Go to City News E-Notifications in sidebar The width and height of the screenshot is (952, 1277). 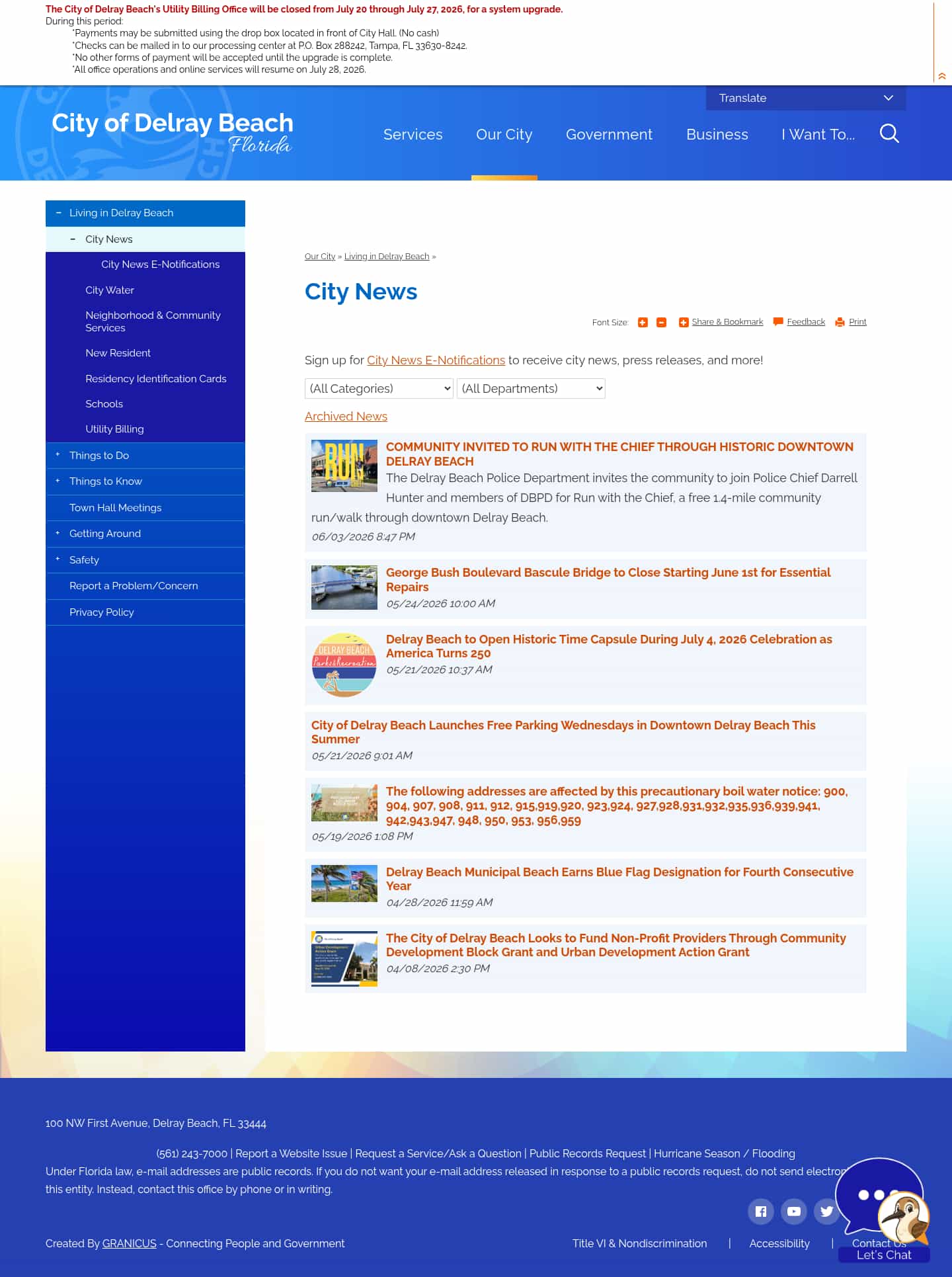tap(160, 265)
